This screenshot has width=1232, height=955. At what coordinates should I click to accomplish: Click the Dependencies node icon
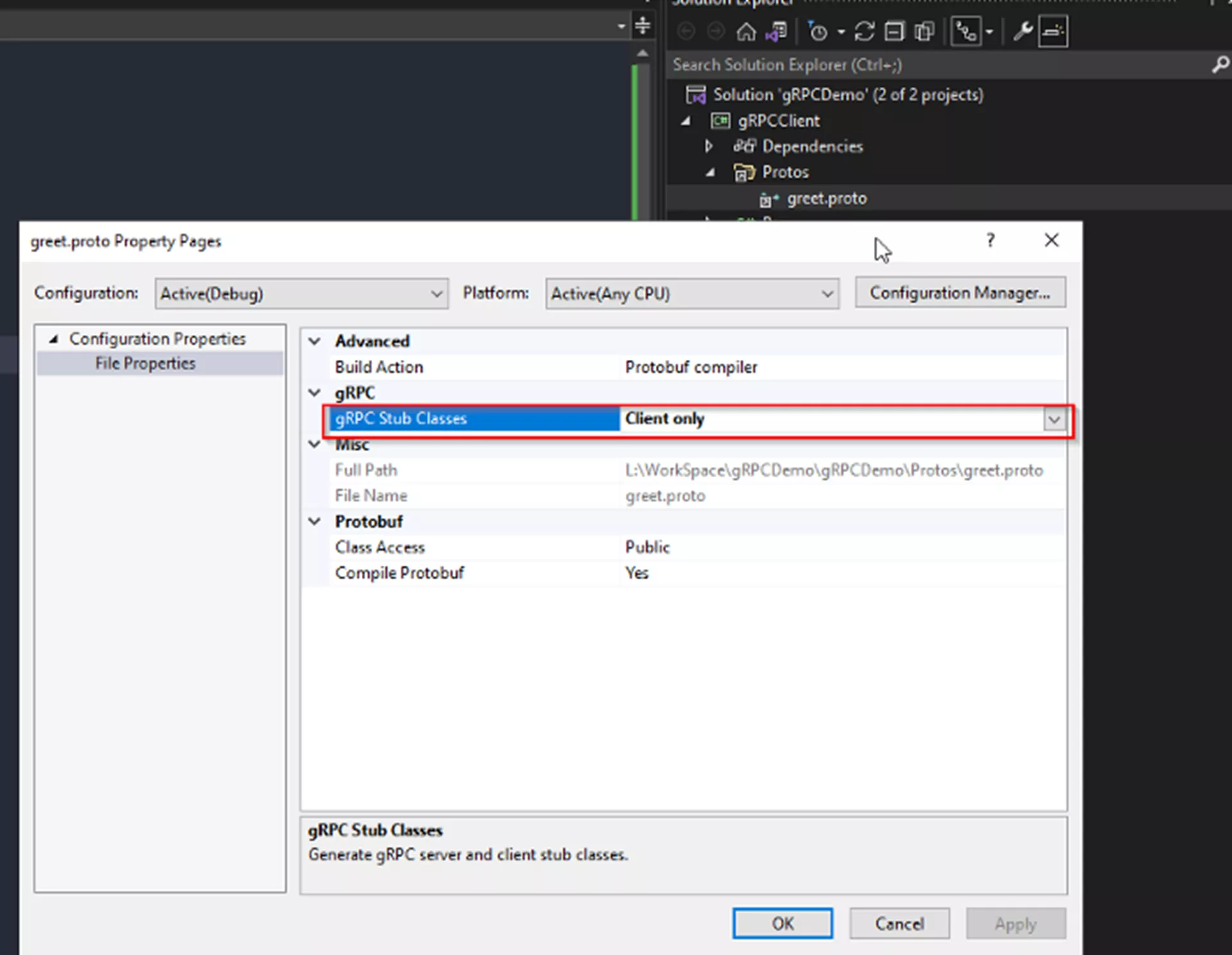(744, 146)
